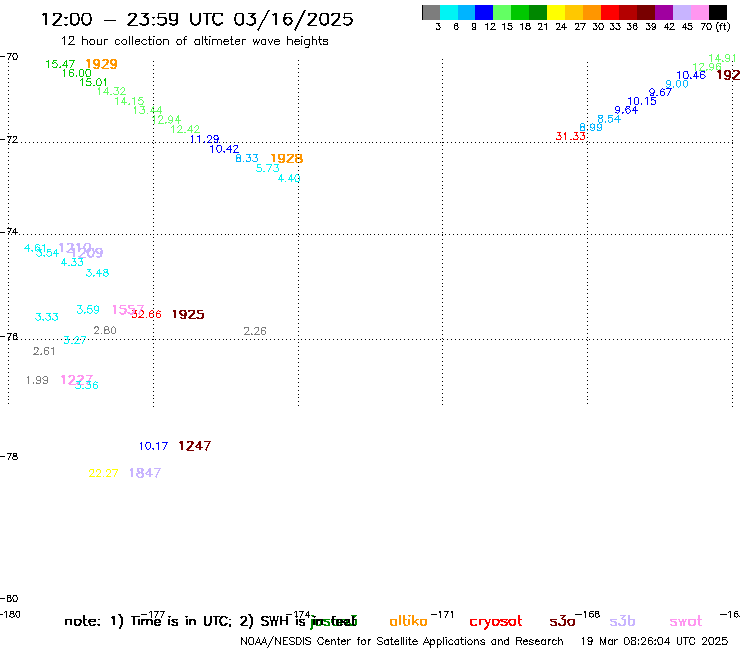Click the 3.33 wave height reading
Image resolution: width=740 pixels, height=650 pixels.
(47, 317)
